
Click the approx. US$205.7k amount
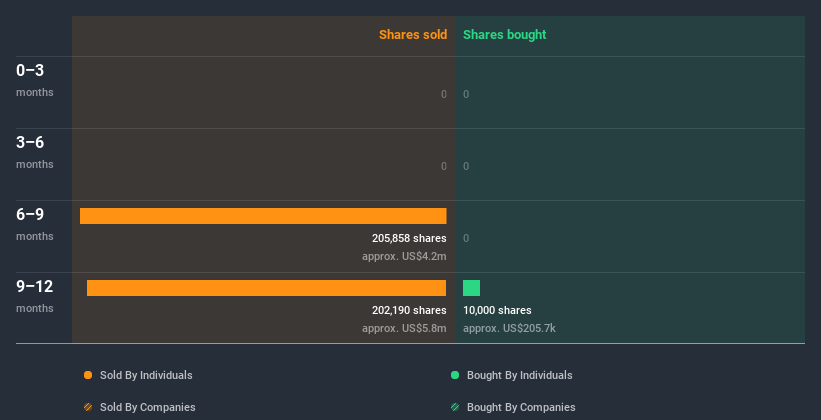click(x=509, y=329)
